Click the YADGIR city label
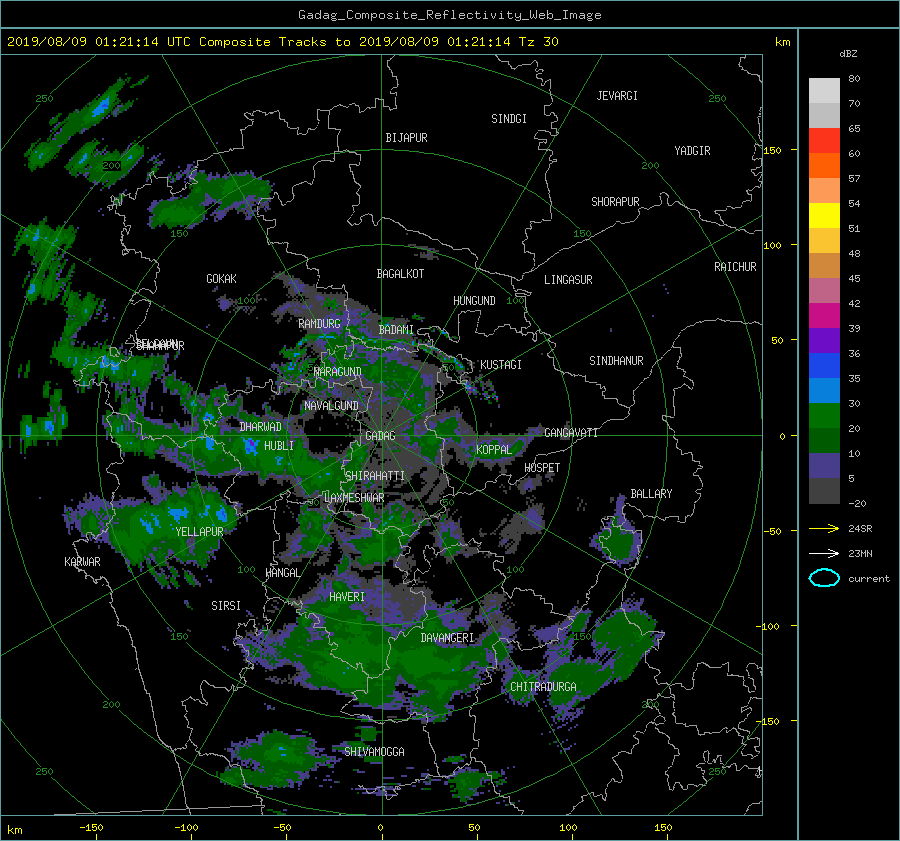Image resolution: width=900 pixels, height=841 pixels. point(692,150)
